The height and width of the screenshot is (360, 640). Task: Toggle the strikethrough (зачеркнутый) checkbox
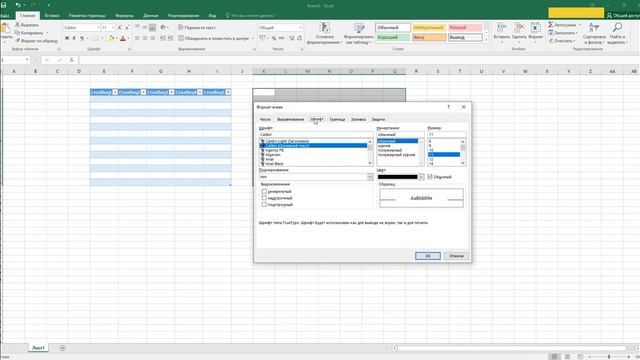(x=264, y=191)
